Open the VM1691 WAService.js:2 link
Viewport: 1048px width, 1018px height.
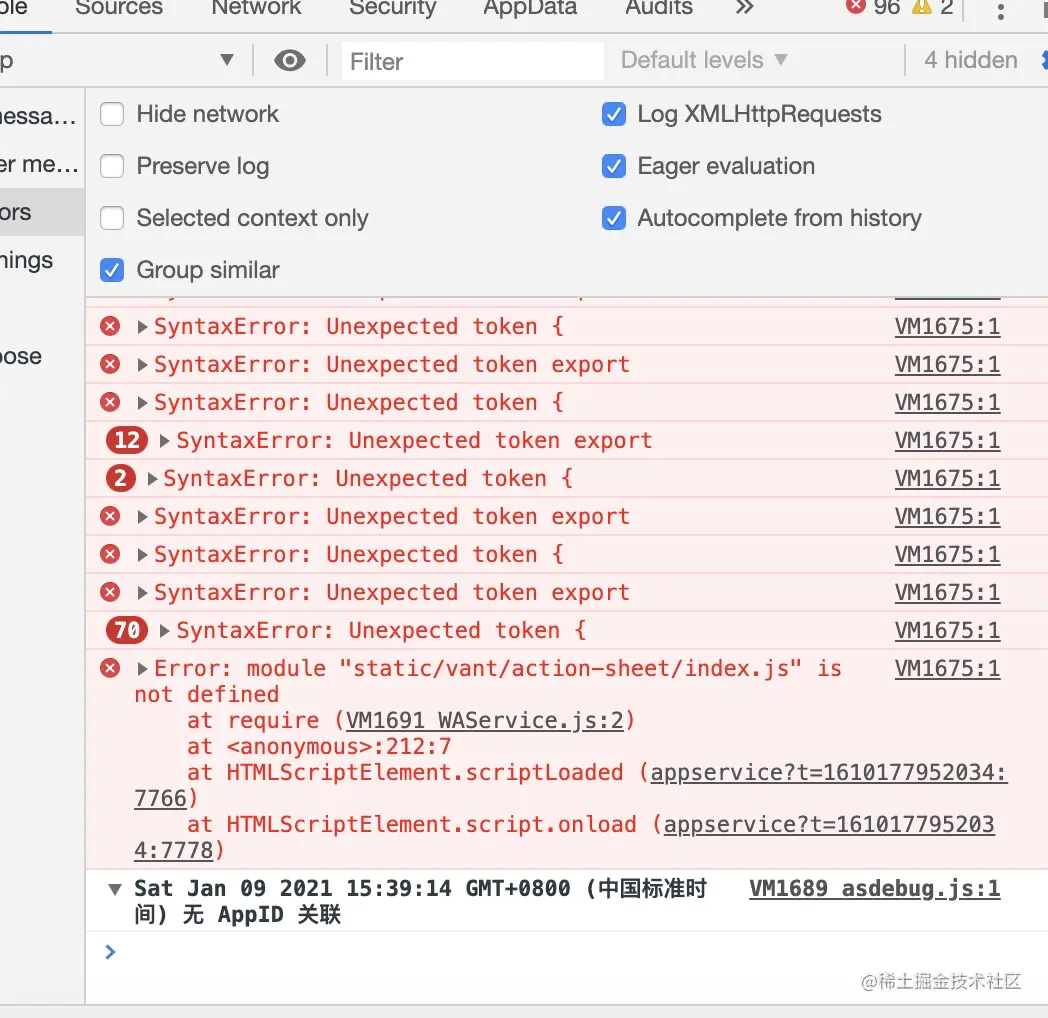click(x=485, y=721)
